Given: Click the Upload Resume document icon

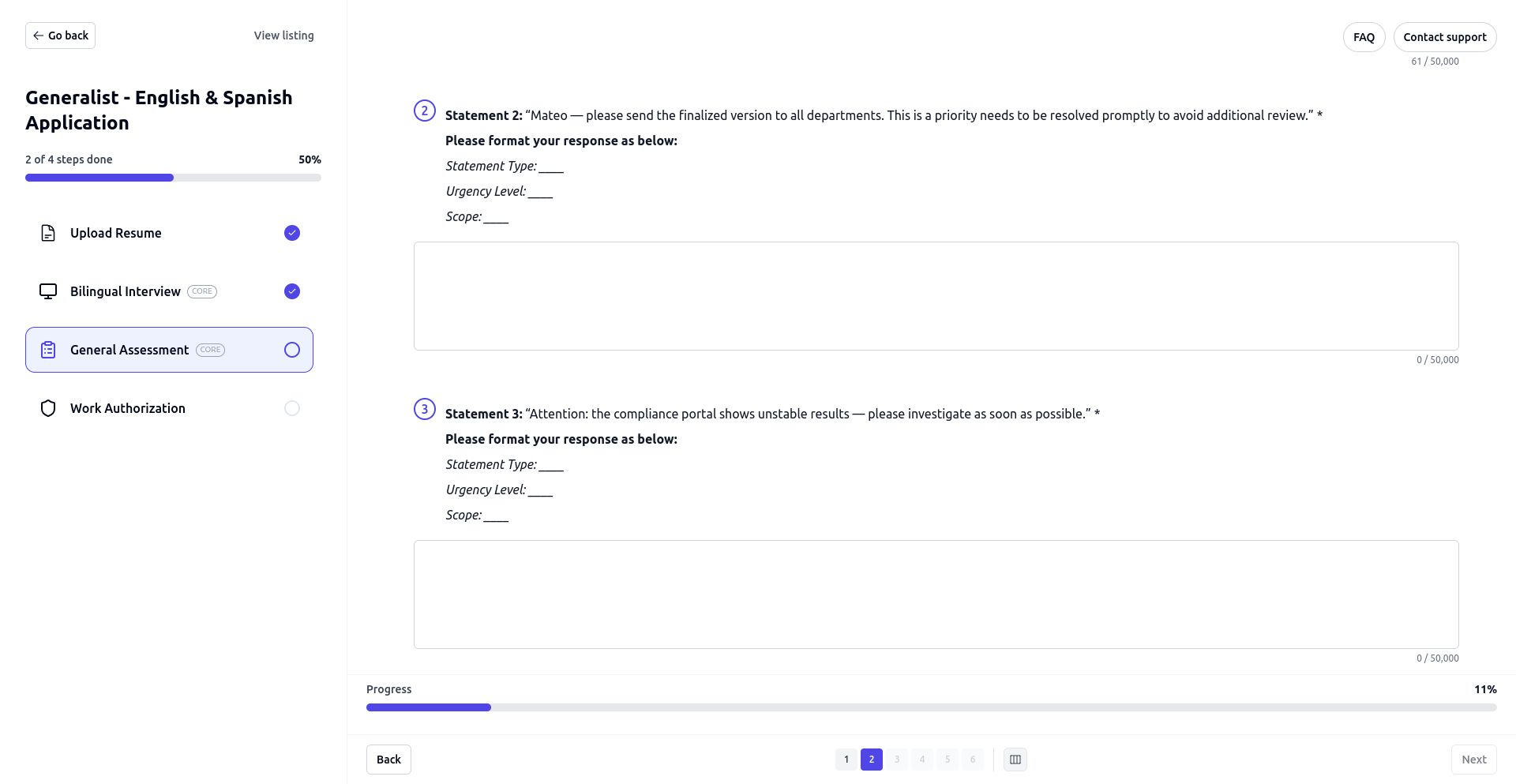Looking at the screenshot, I should (x=48, y=233).
